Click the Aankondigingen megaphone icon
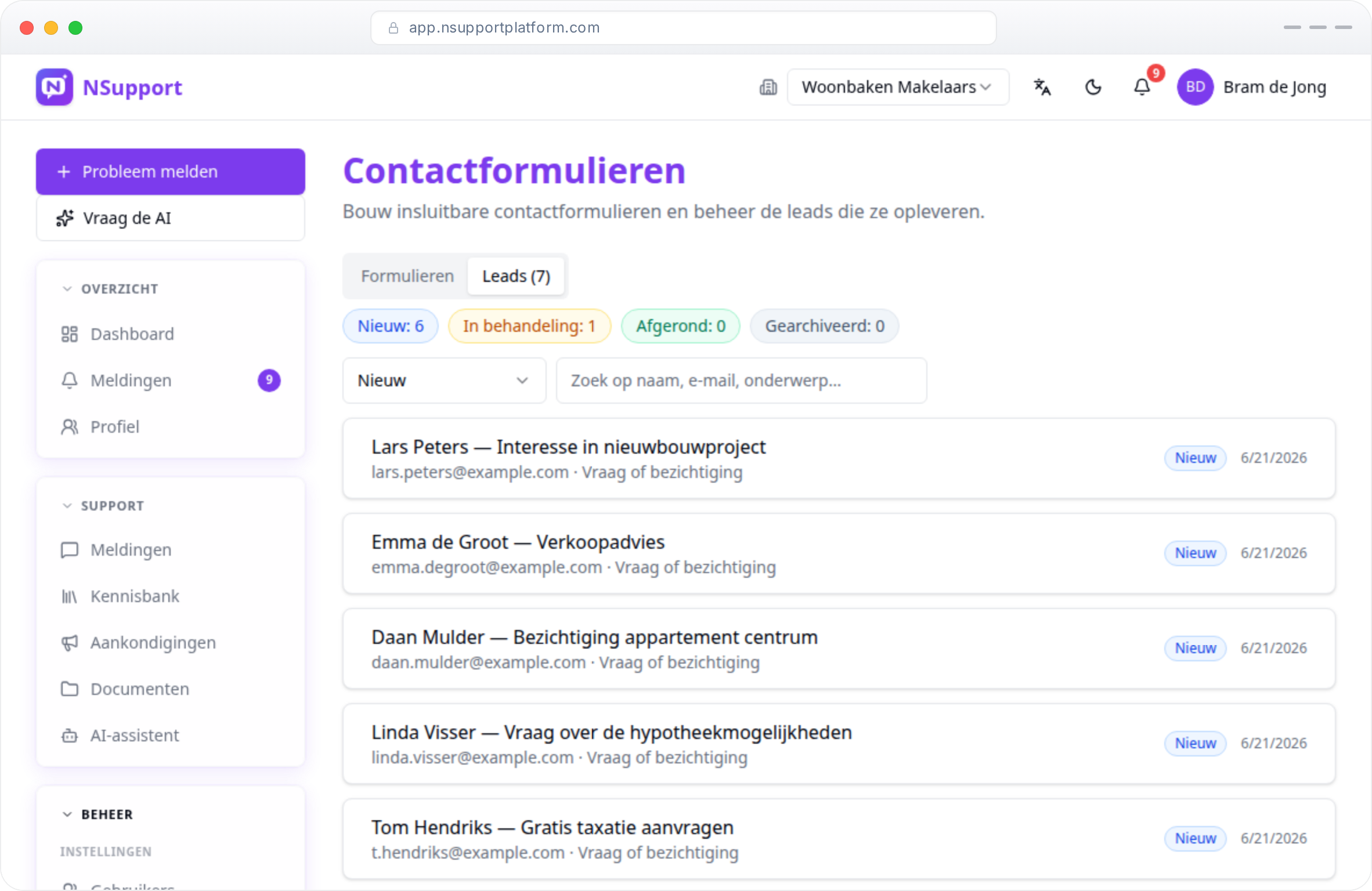The width and height of the screenshot is (1372, 891). (70, 643)
